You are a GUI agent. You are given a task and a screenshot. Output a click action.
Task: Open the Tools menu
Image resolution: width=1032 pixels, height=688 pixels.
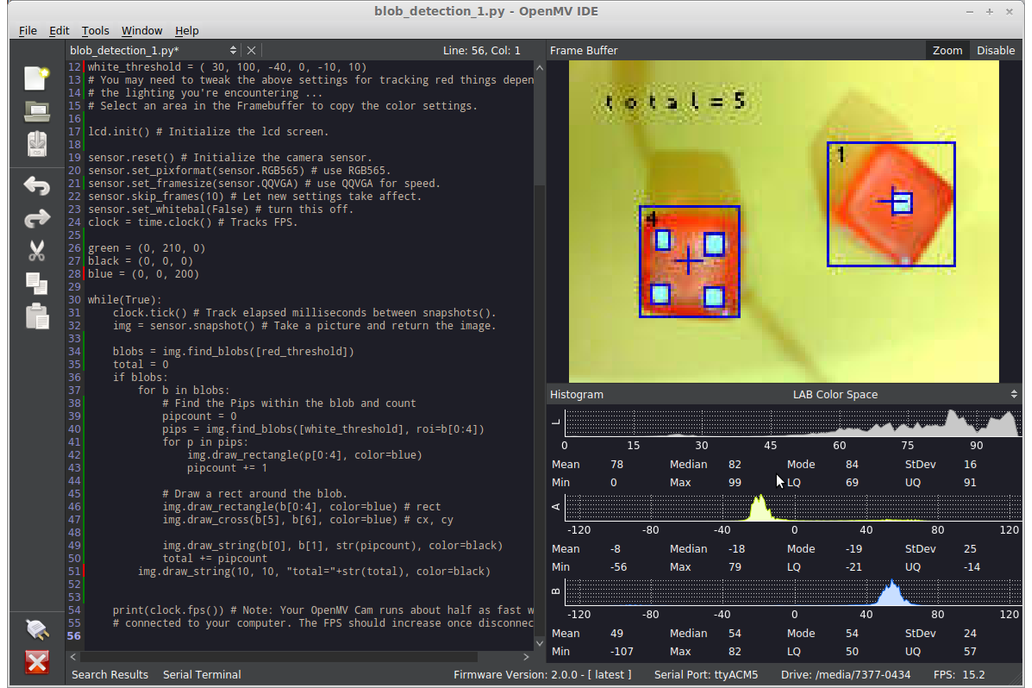pos(95,31)
